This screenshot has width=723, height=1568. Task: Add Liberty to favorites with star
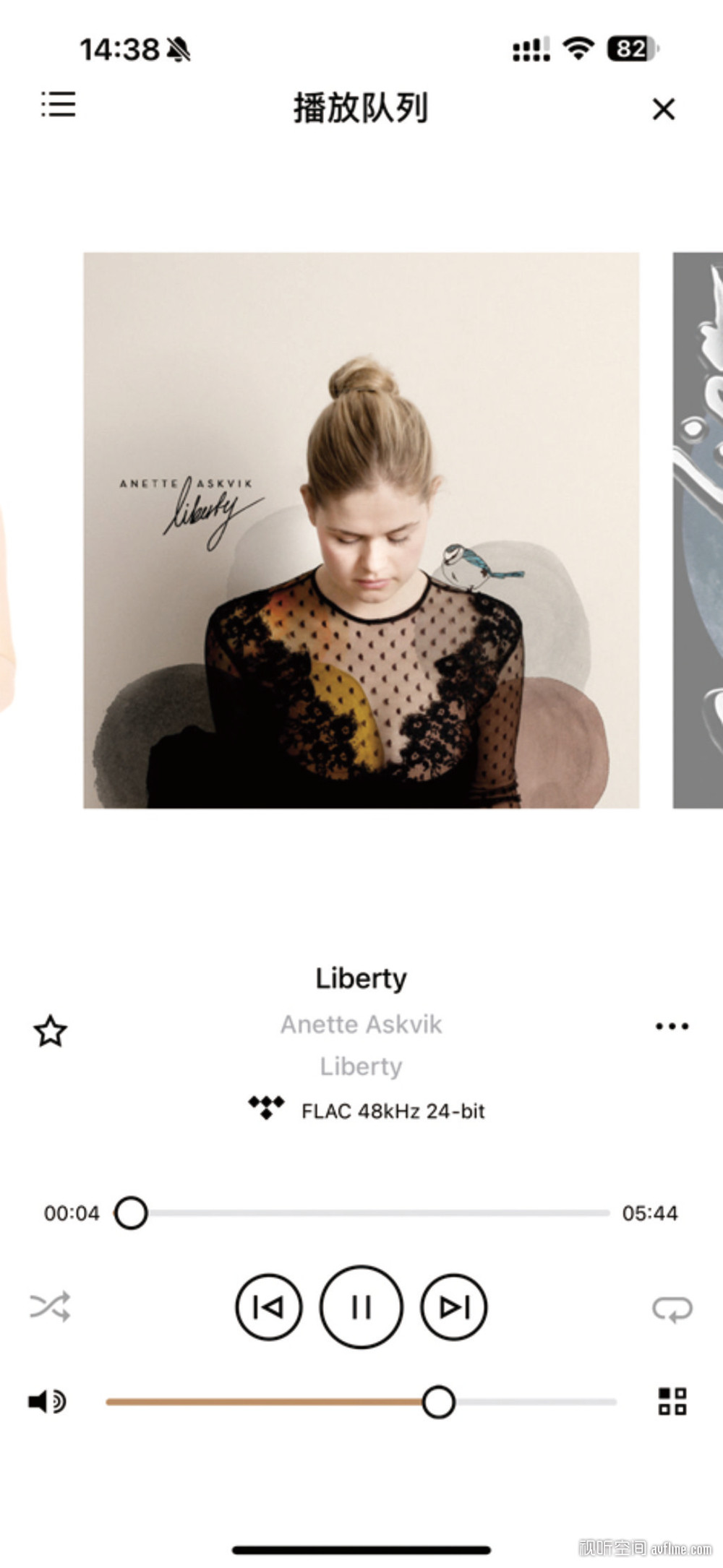tap(50, 1031)
